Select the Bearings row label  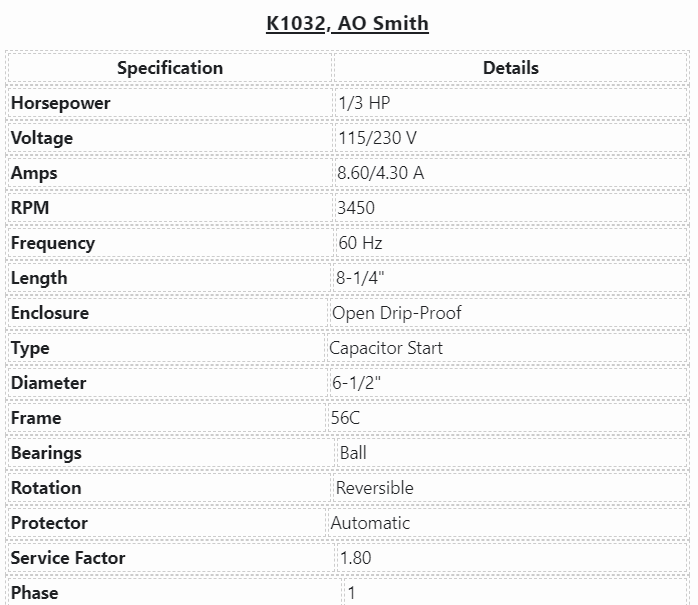click(46, 453)
